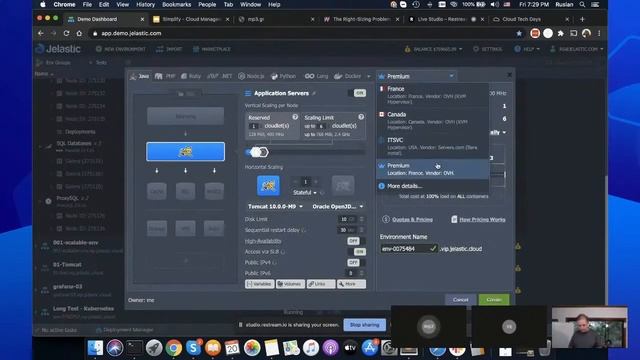Image resolution: width=640 pixels, height=360 pixels.
Task: Open Chrome extensions puzzle icon
Action: click(x=561, y=33)
